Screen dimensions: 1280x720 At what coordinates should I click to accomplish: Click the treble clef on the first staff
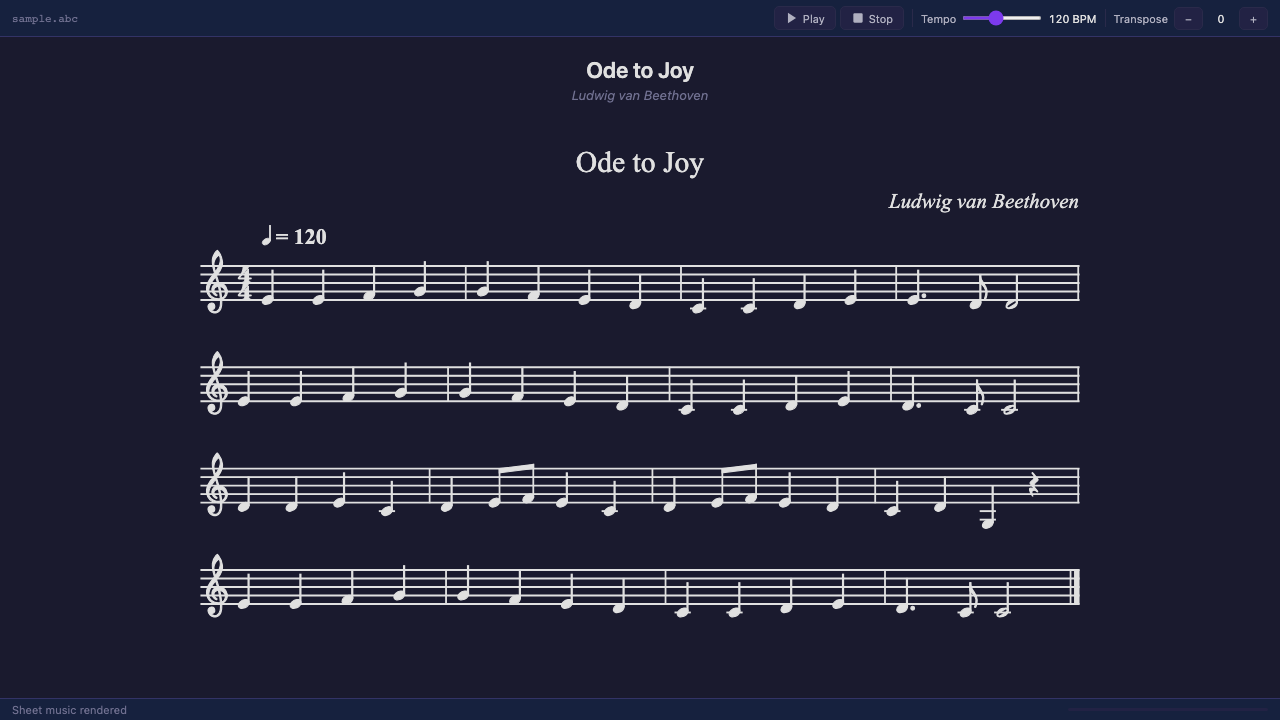coord(216,282)
